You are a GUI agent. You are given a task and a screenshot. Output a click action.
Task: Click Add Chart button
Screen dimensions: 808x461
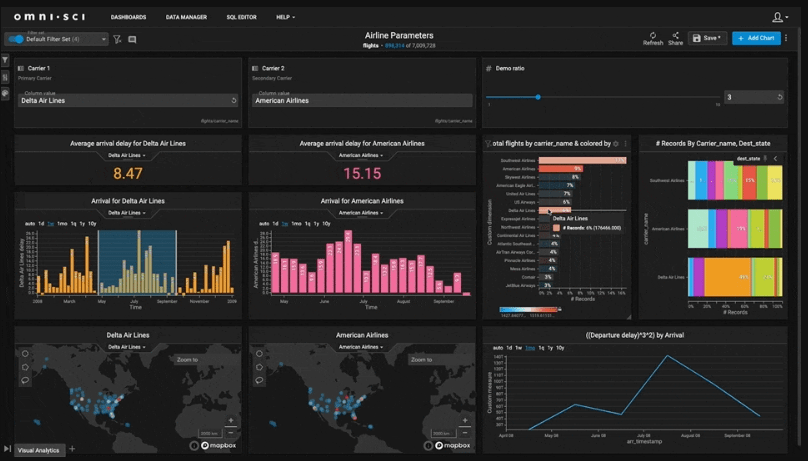(x=756, y=38)
